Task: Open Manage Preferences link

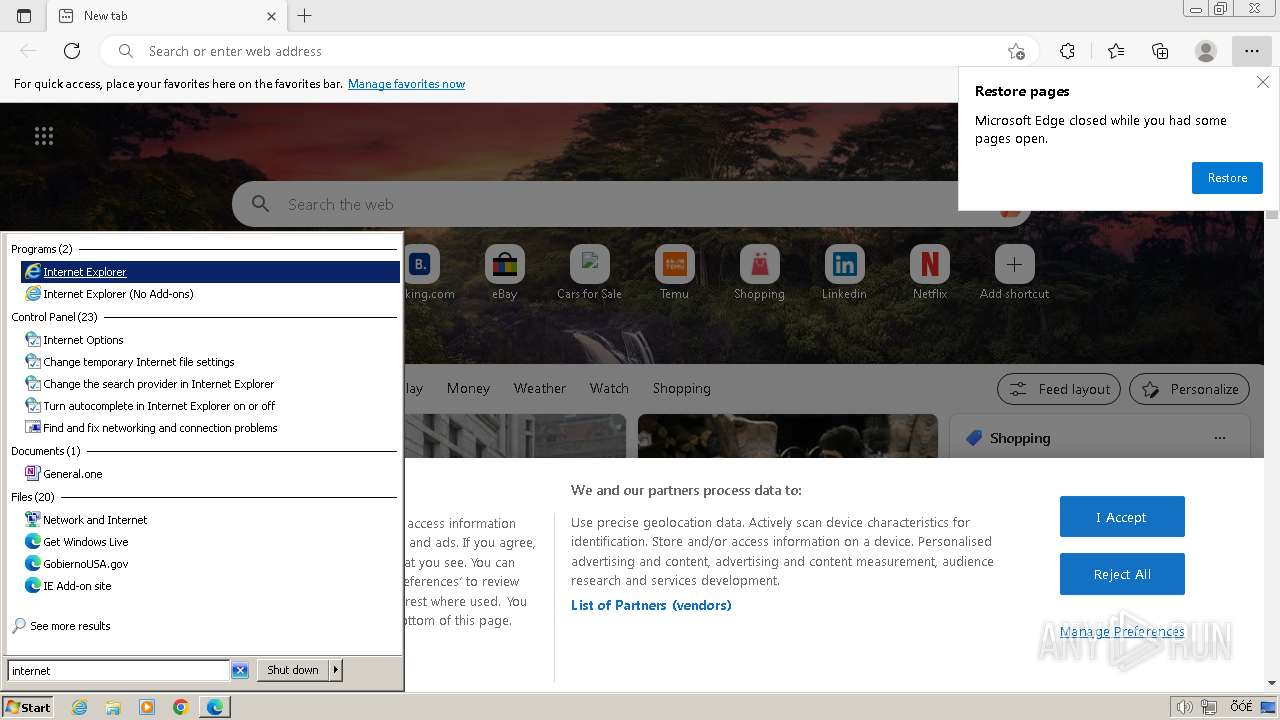Action: 1122,631
